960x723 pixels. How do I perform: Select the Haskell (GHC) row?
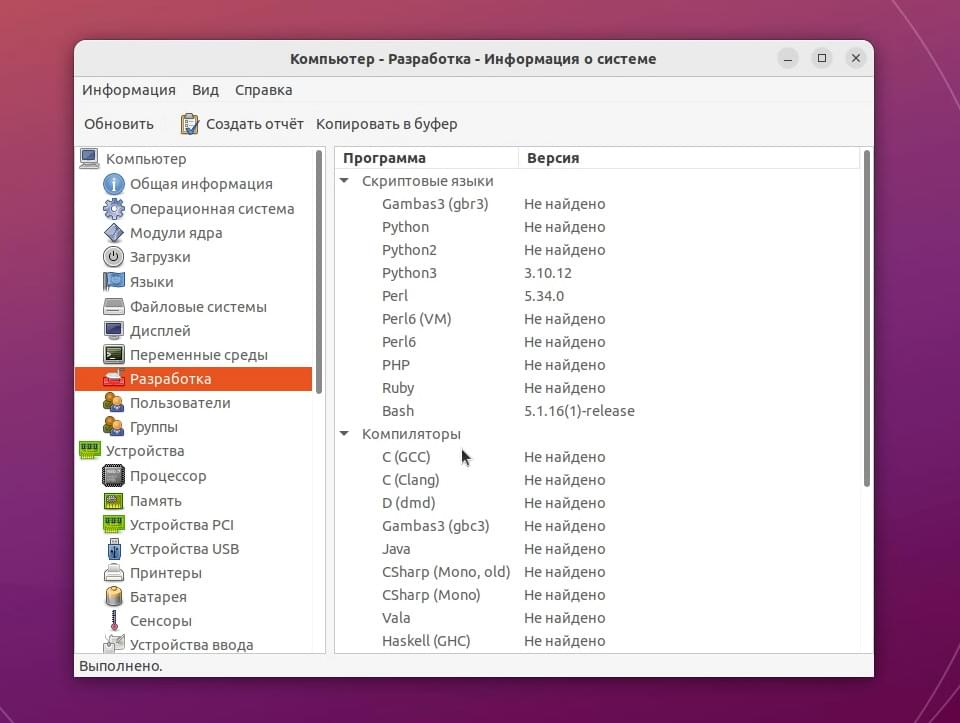pyautogui.click(x=598, y=641)
